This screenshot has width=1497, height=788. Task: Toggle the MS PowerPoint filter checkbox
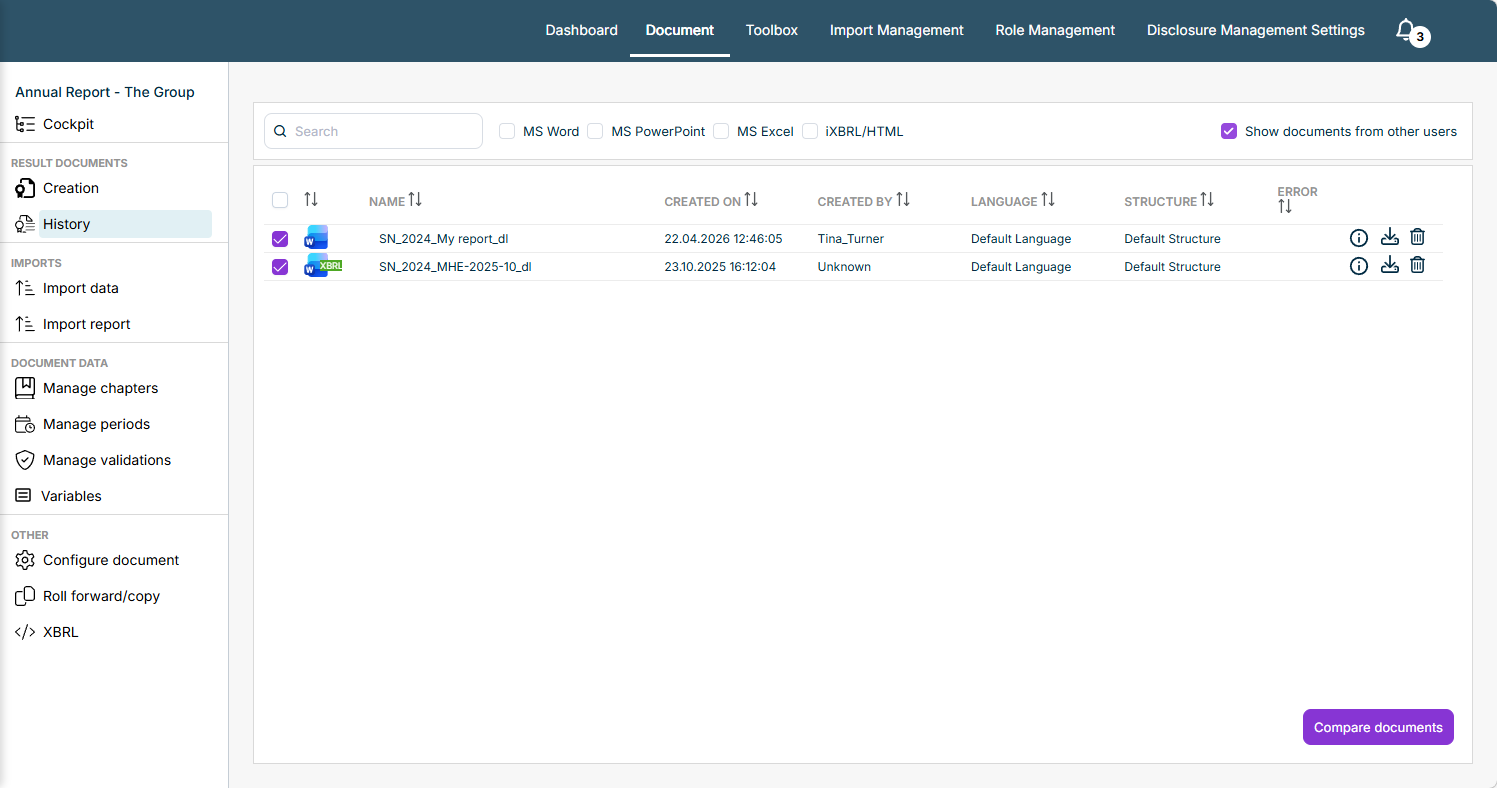595,131
